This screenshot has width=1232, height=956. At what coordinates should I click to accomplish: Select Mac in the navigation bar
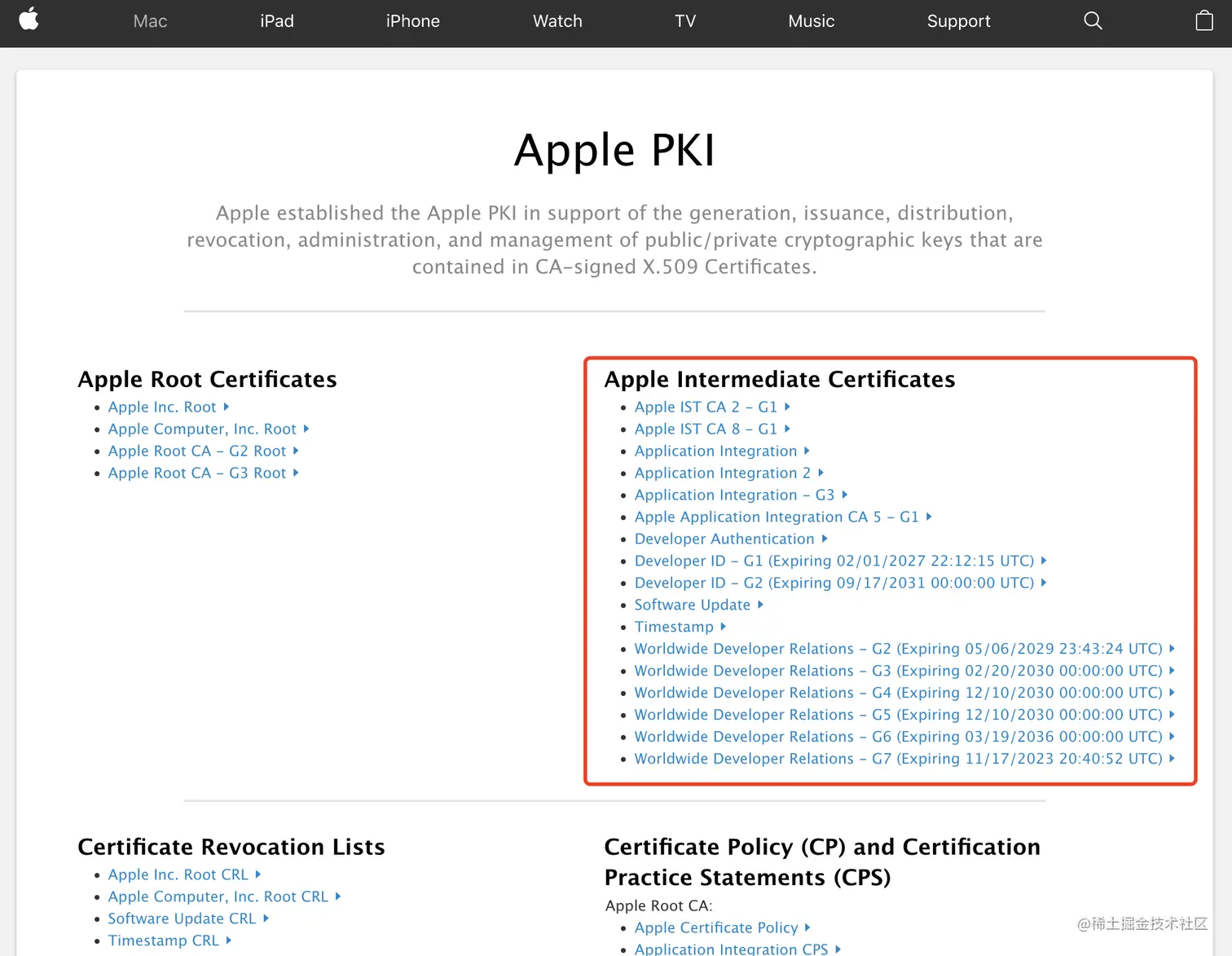pos(150,21)
